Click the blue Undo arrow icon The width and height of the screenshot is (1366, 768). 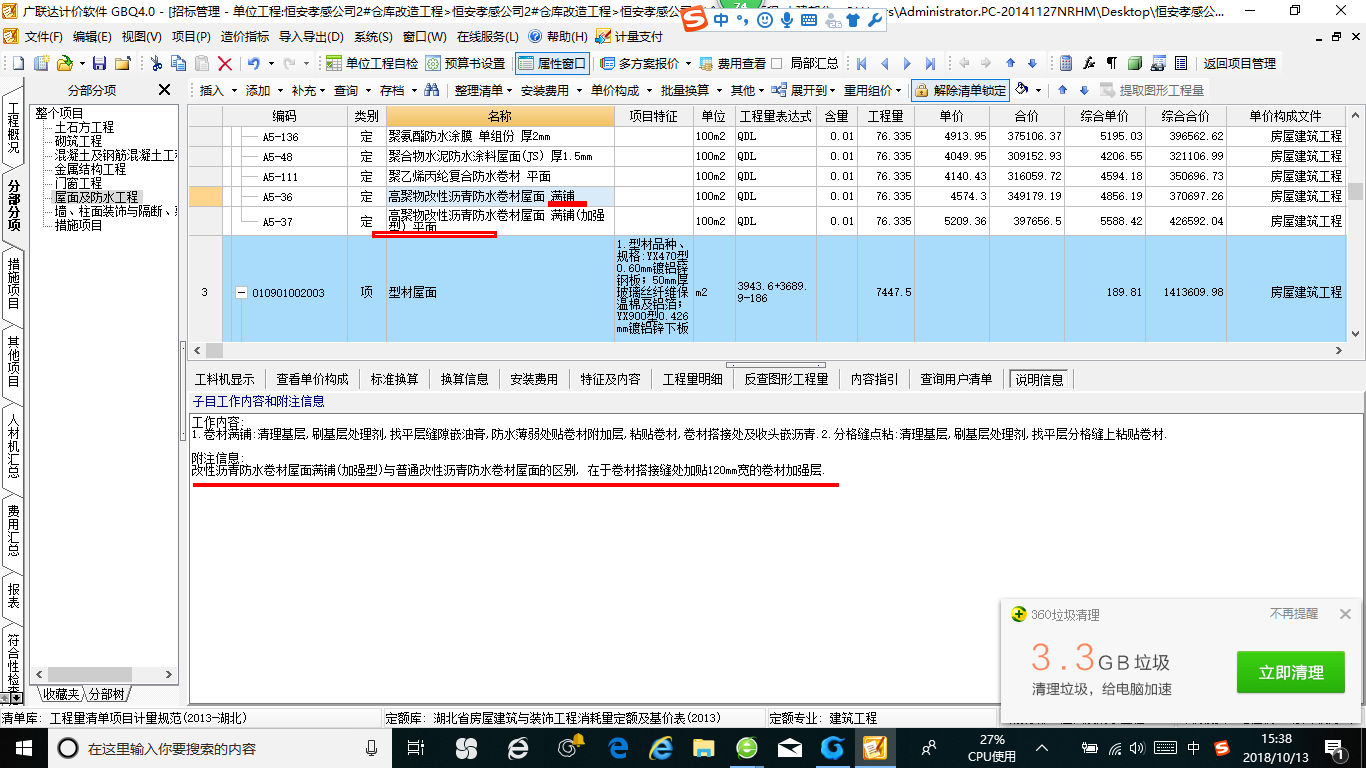point(254,63)
